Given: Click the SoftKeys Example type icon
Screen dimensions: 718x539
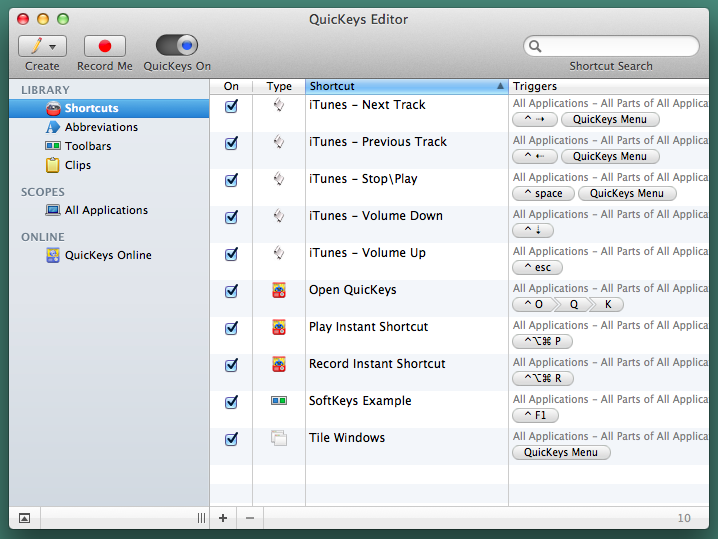Looking at the screenshot, I should click(279, 401).
